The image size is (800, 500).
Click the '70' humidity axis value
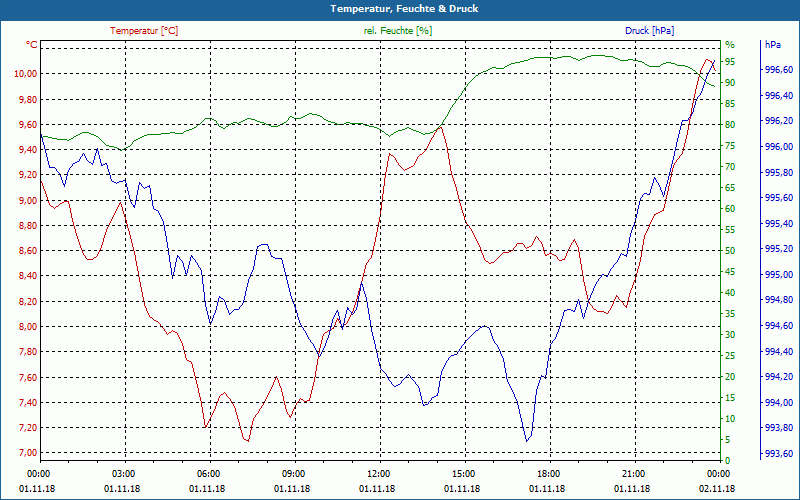pos(730,167)
